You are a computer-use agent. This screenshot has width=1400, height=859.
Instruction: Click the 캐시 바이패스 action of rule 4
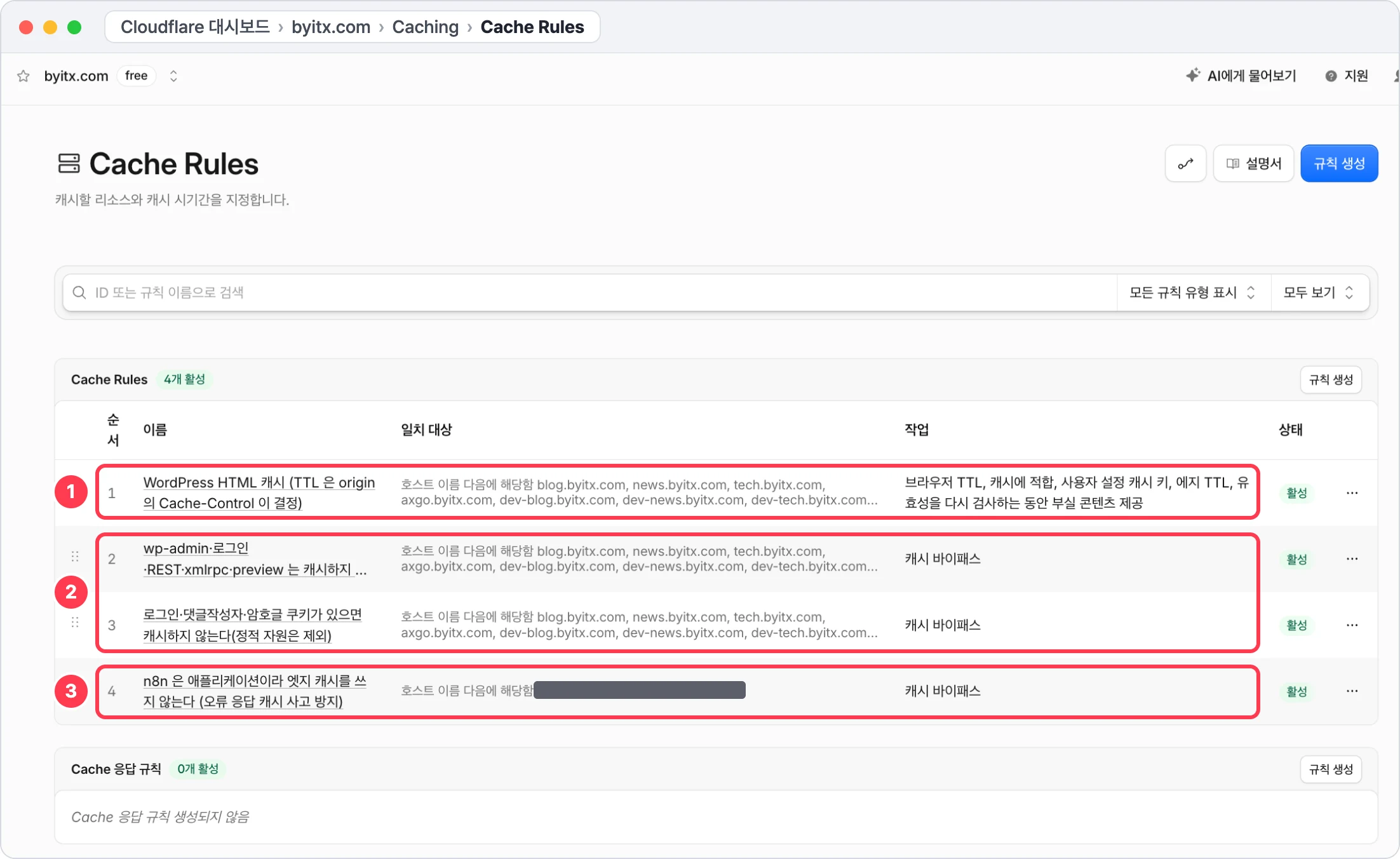(943, 691)
